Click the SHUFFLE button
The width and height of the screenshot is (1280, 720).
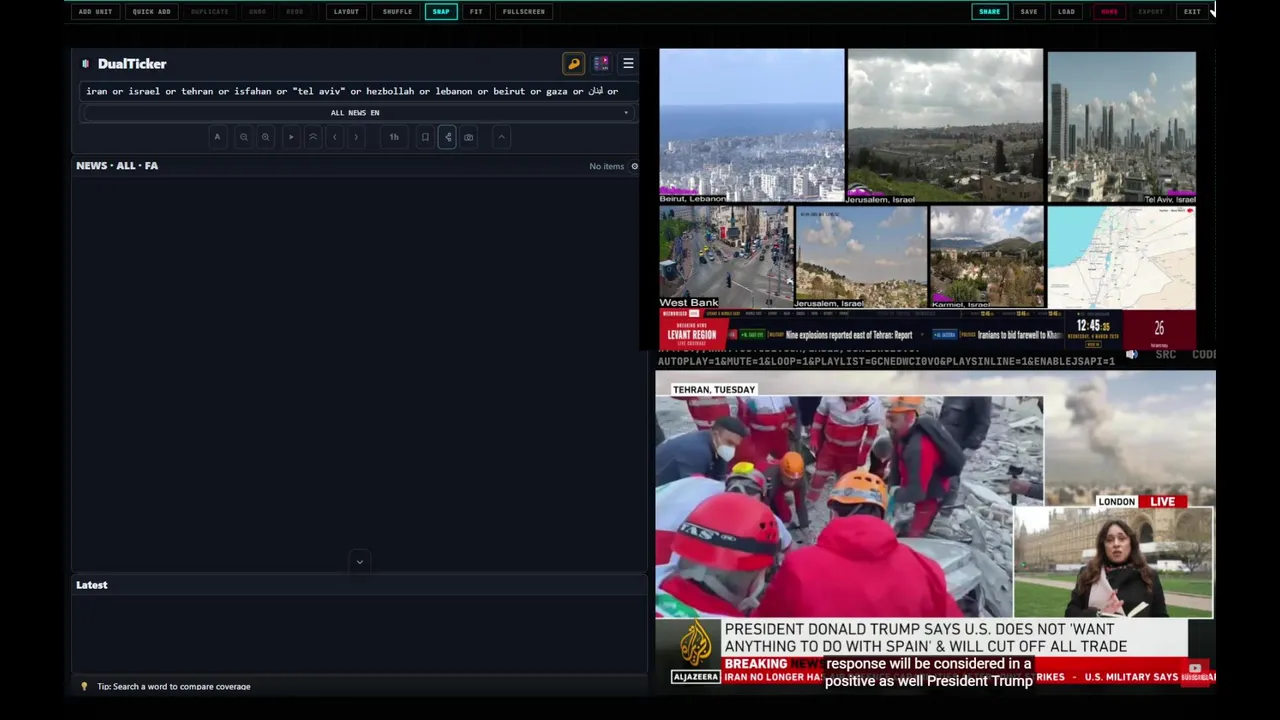pos(397,12)
